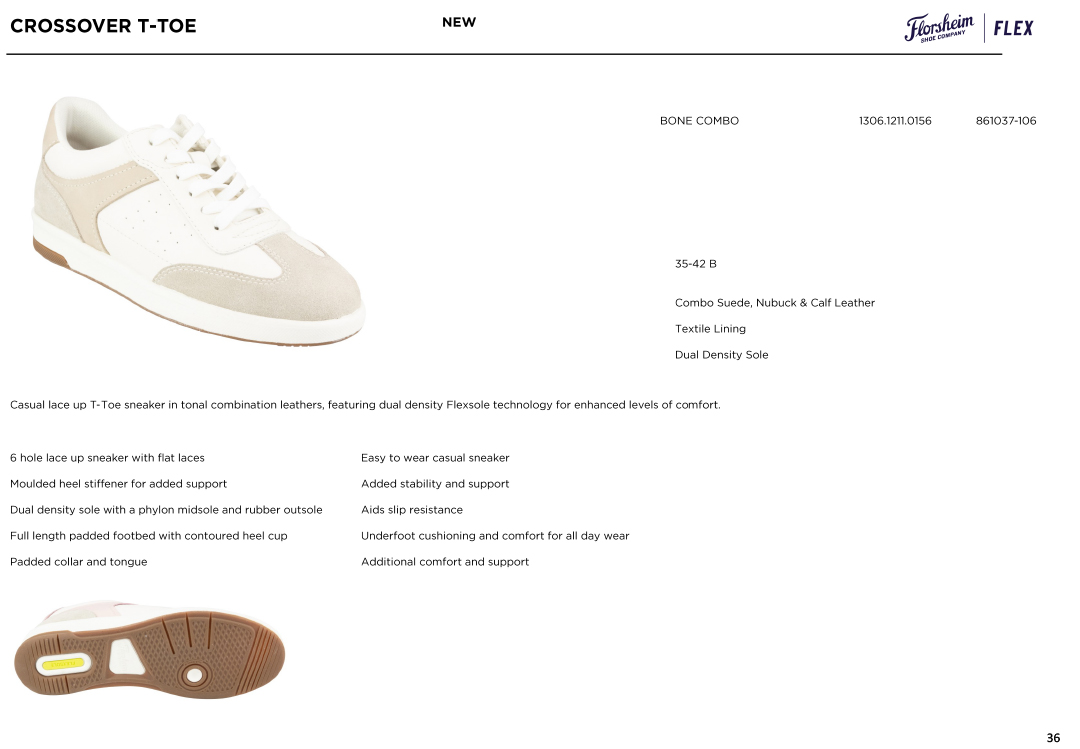Click the yellow label on the outsole

(60, 663)
